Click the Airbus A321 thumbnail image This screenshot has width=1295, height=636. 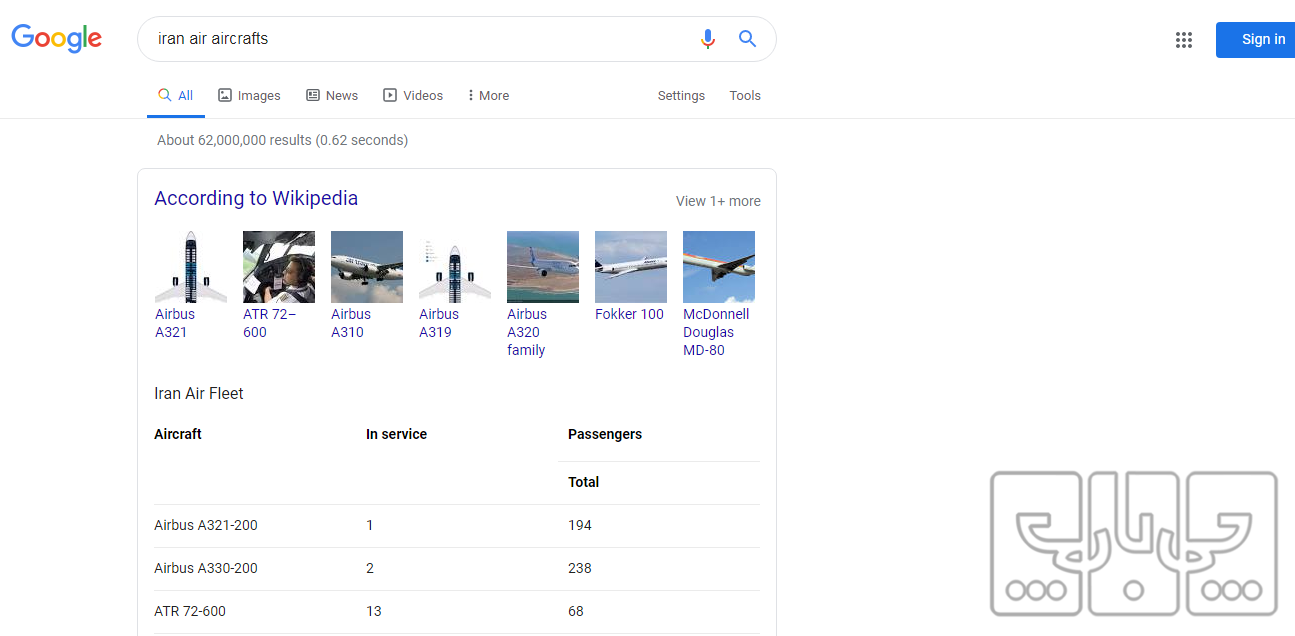point(191,267)
